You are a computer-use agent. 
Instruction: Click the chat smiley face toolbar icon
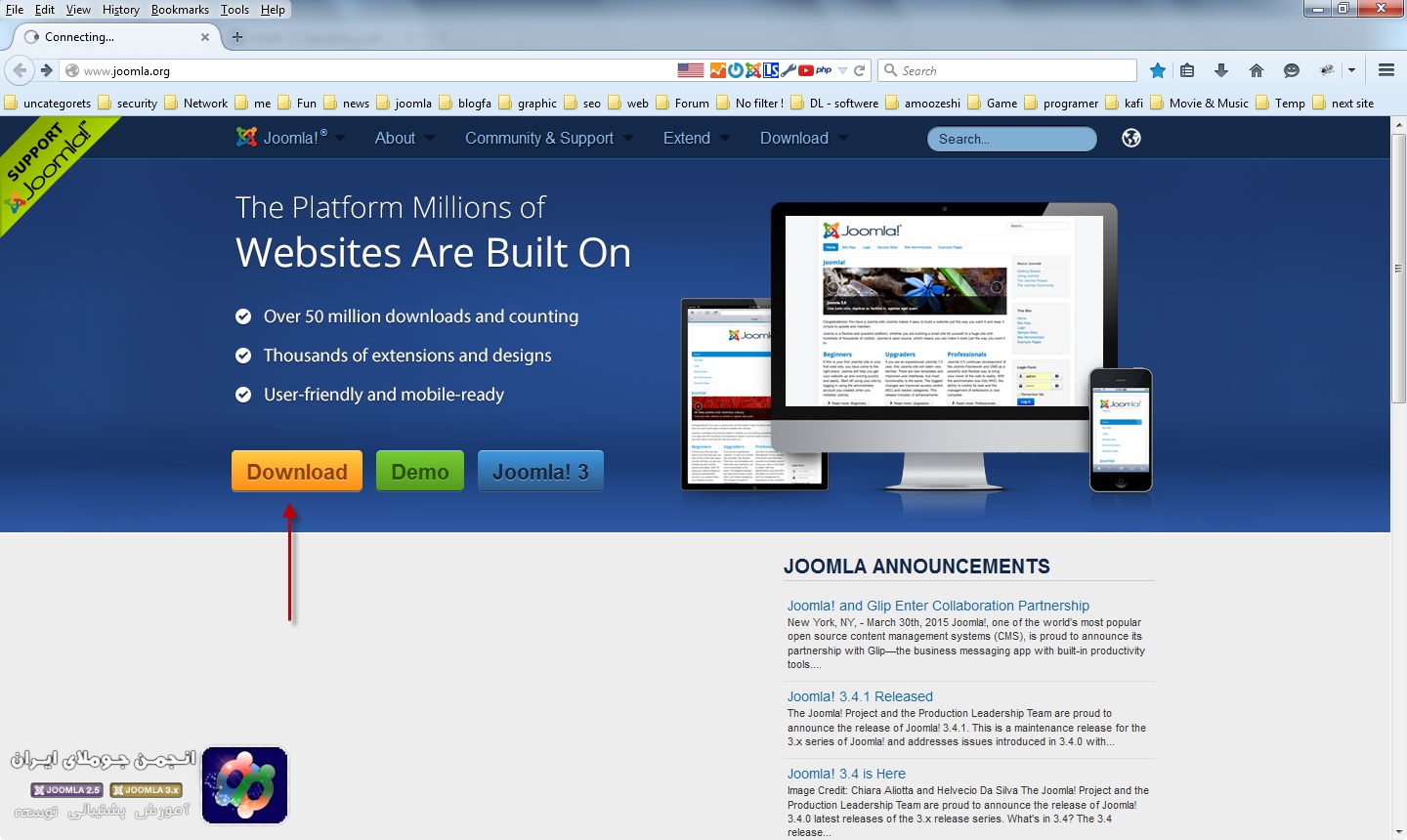point(1292,70)
